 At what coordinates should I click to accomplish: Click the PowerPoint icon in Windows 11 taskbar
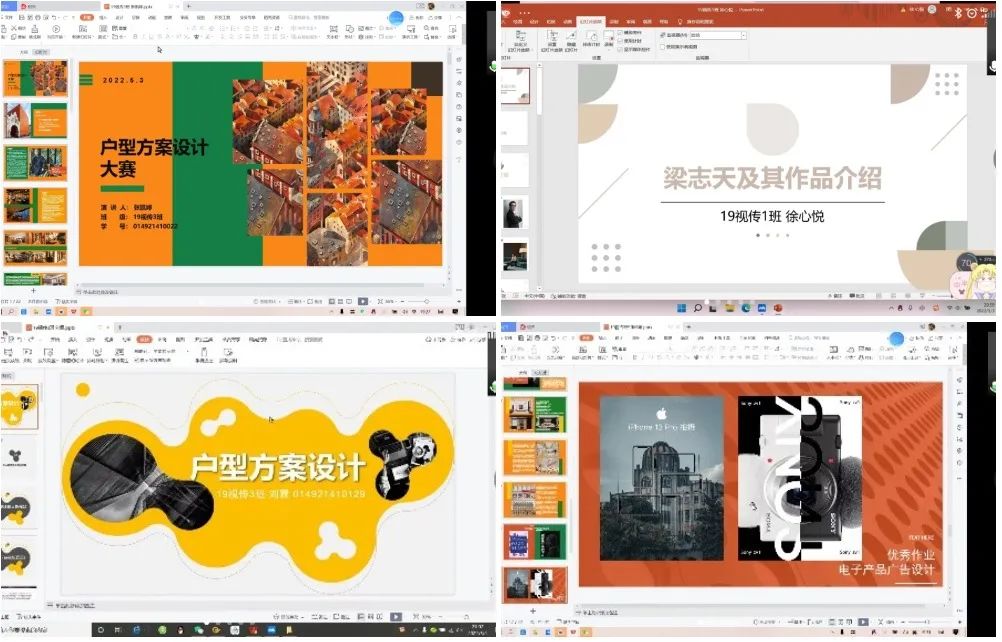[778, 309]
